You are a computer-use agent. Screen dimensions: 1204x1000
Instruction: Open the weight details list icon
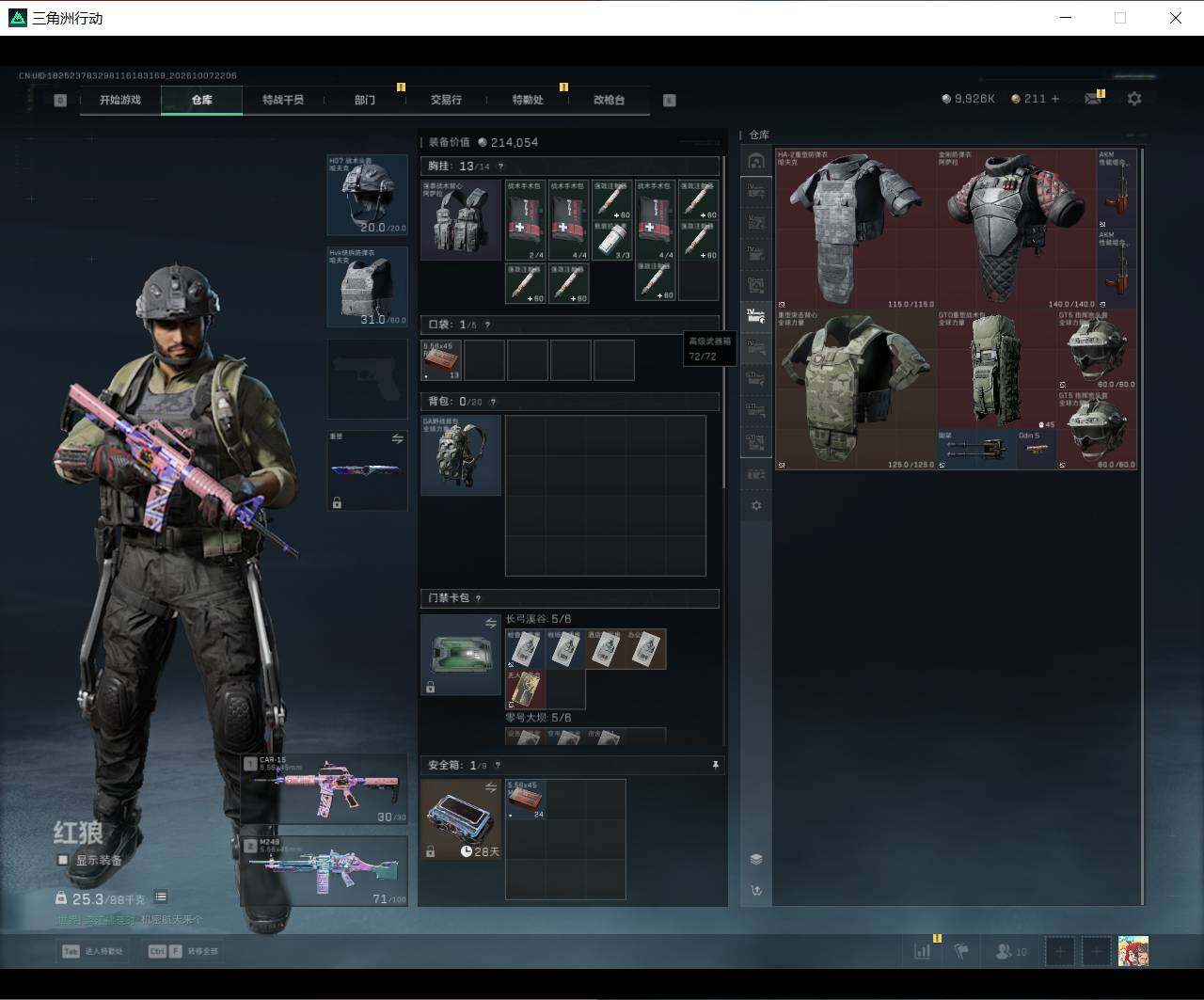(161, 897)
